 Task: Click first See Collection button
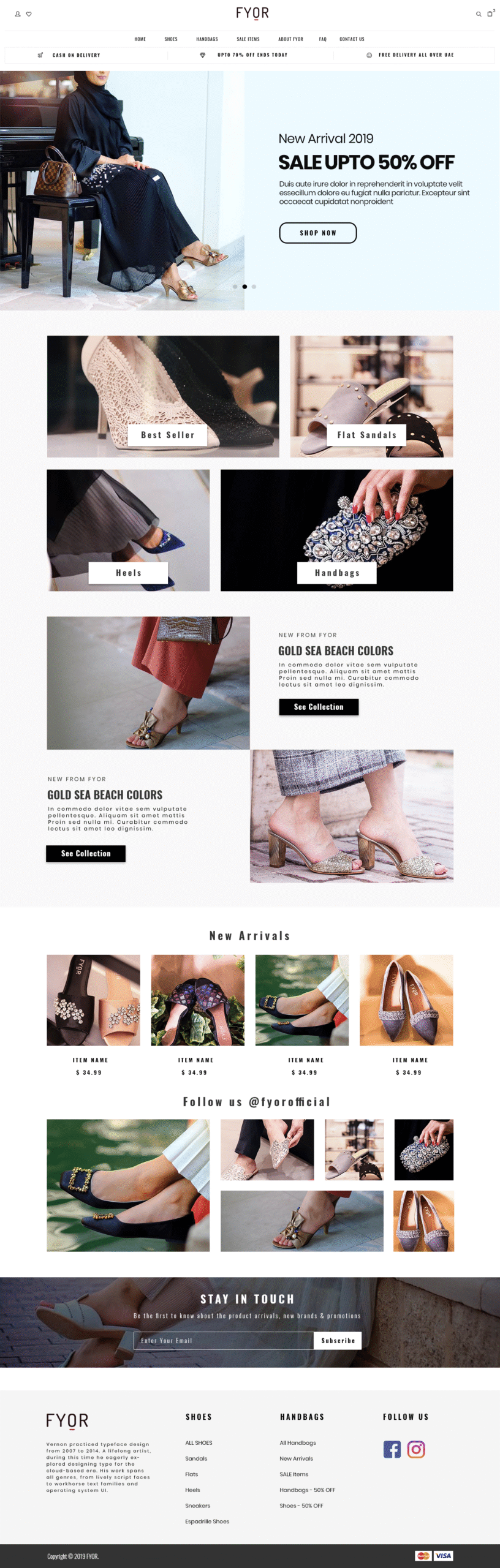pyautogui.click(x=319, y=707)
